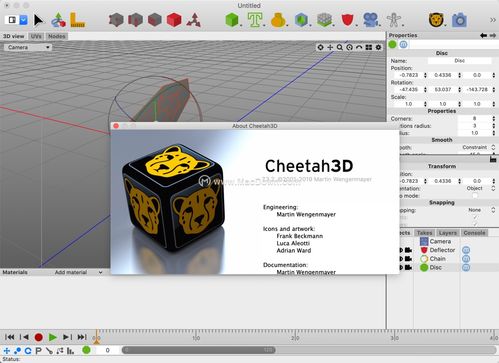Click the blue tag icon in Properties header
Viewport: 499px width, 363px height.
pyautogui.click(x=403, y=44)
